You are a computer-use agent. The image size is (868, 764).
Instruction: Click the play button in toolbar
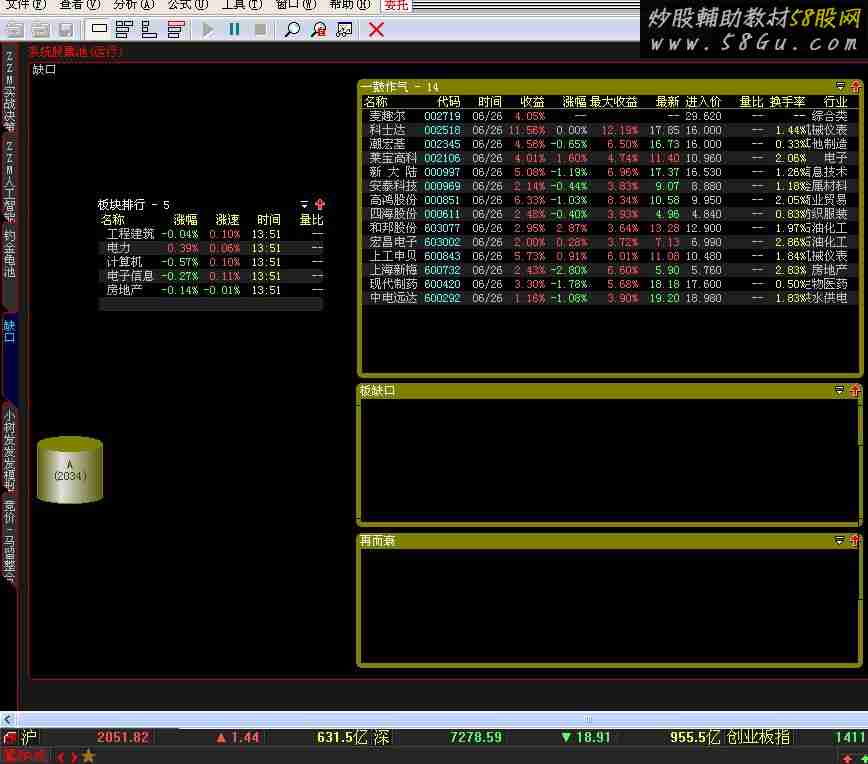(208, 29)
